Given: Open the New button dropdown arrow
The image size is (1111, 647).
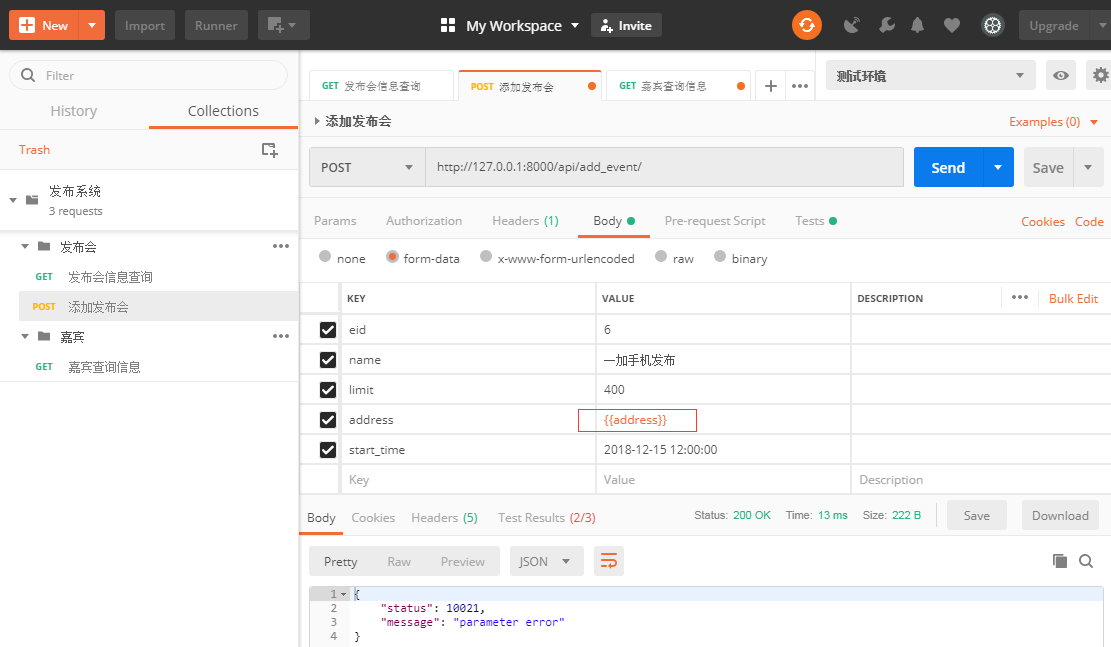Looking at the screenshot, I should click(91, 26).
